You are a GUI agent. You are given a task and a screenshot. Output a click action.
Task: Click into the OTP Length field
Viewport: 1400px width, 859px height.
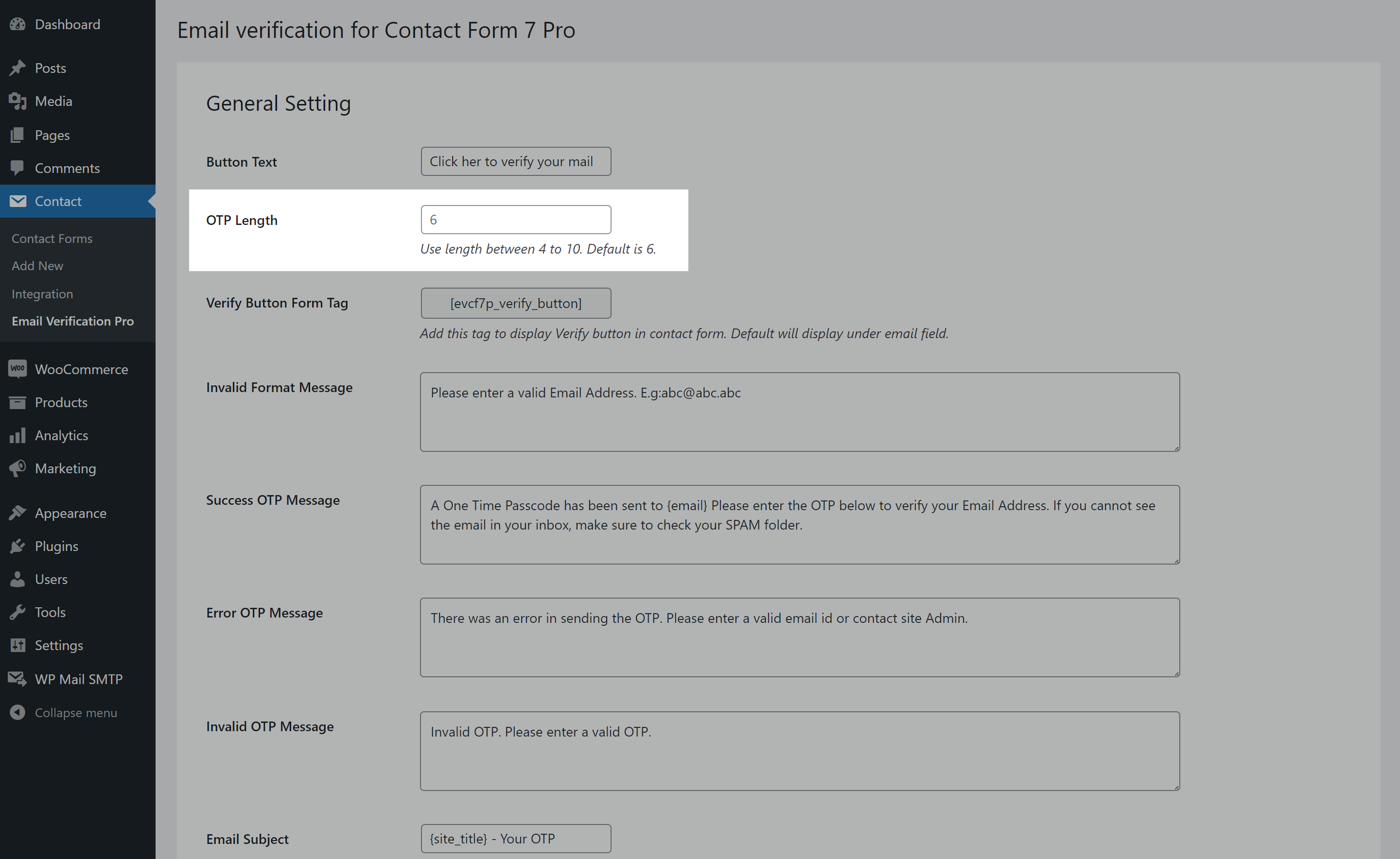(516, 219)
